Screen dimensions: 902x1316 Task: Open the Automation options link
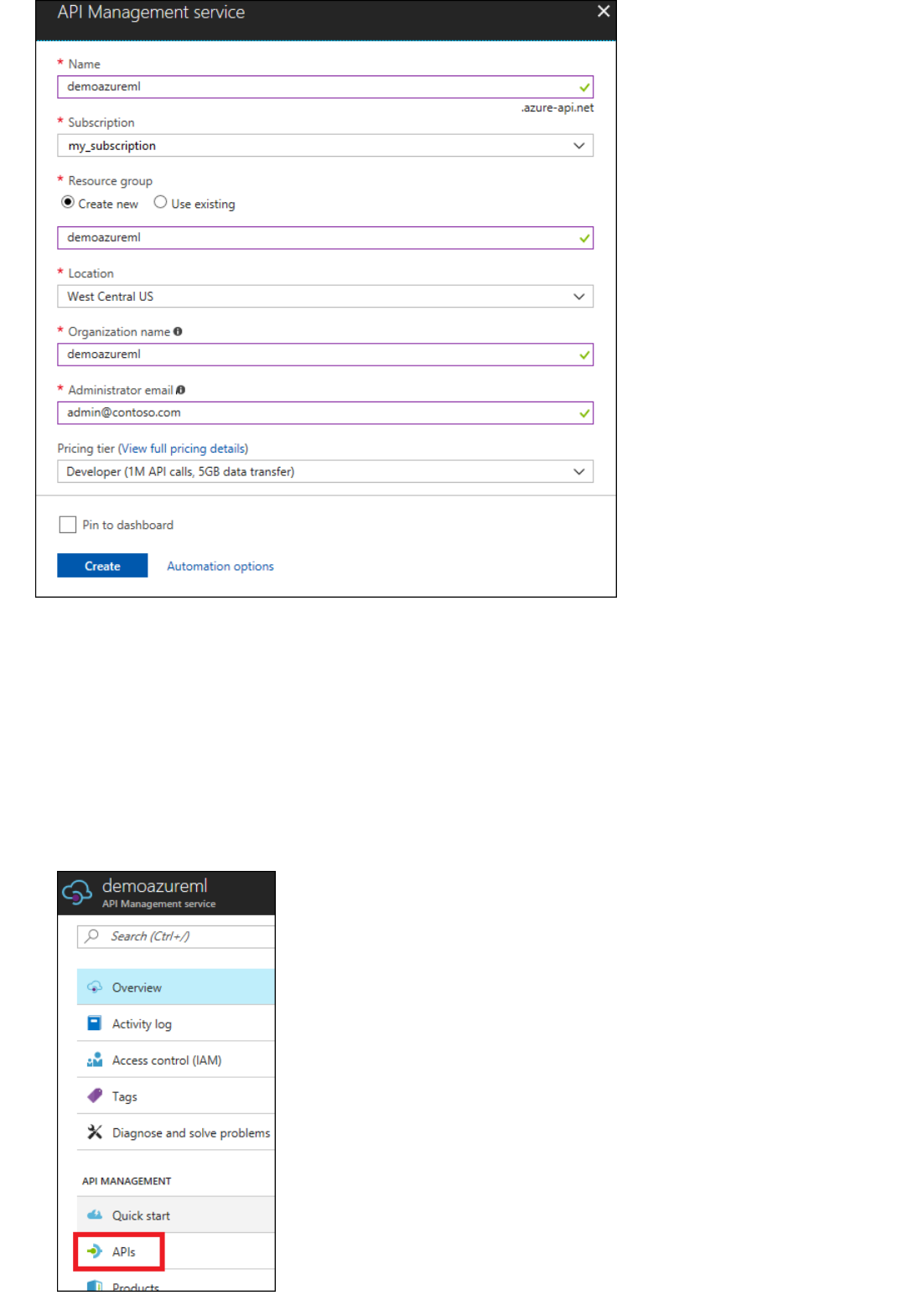click(220, 567)
